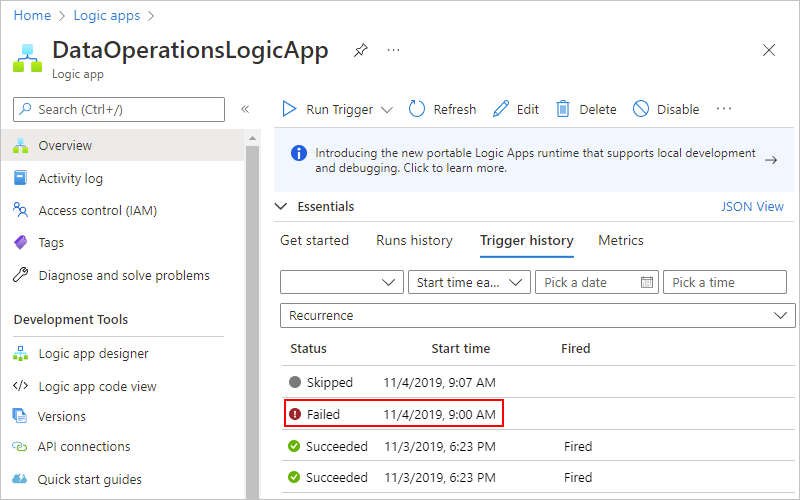Open the JSON View link
800x500 pixels.
coord(752,207)
